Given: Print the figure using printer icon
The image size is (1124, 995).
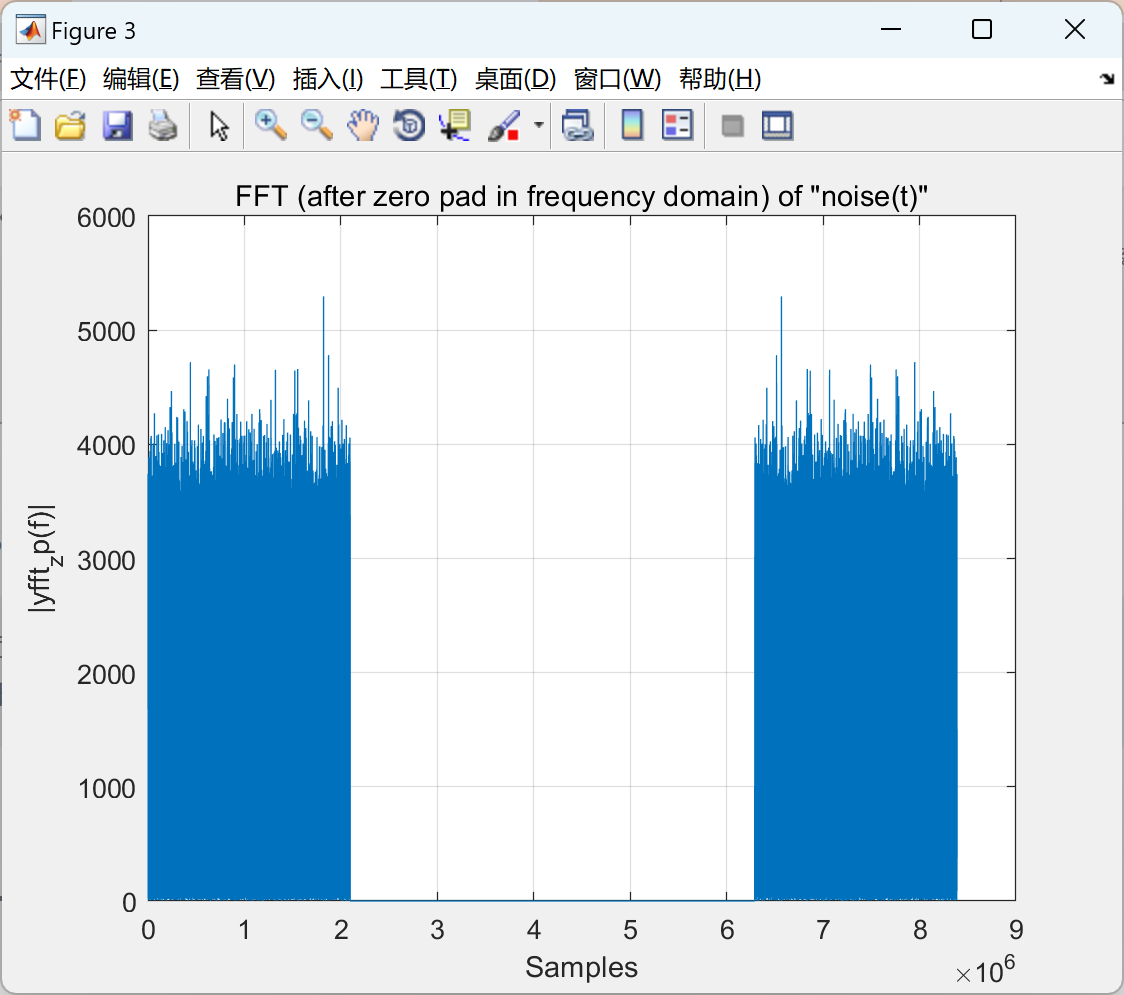Looking at the screenshot, I should (163, 125).
